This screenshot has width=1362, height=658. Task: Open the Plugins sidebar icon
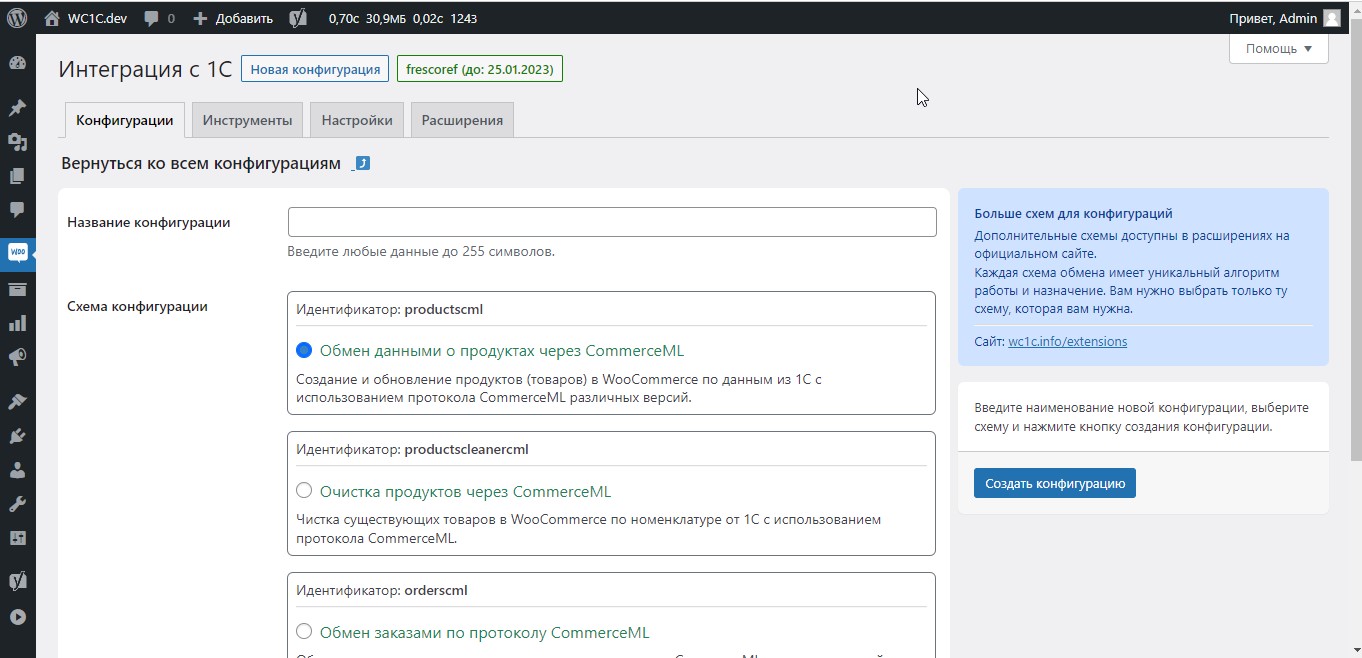(17, 436)
